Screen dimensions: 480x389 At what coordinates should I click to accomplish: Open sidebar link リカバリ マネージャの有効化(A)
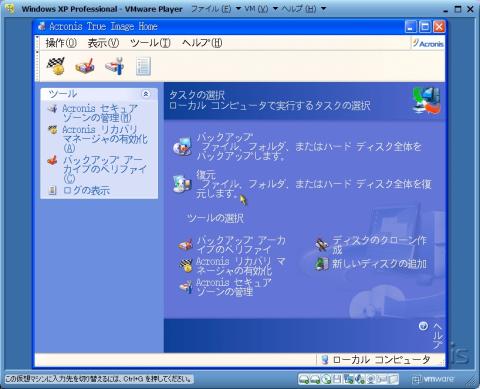105,138
